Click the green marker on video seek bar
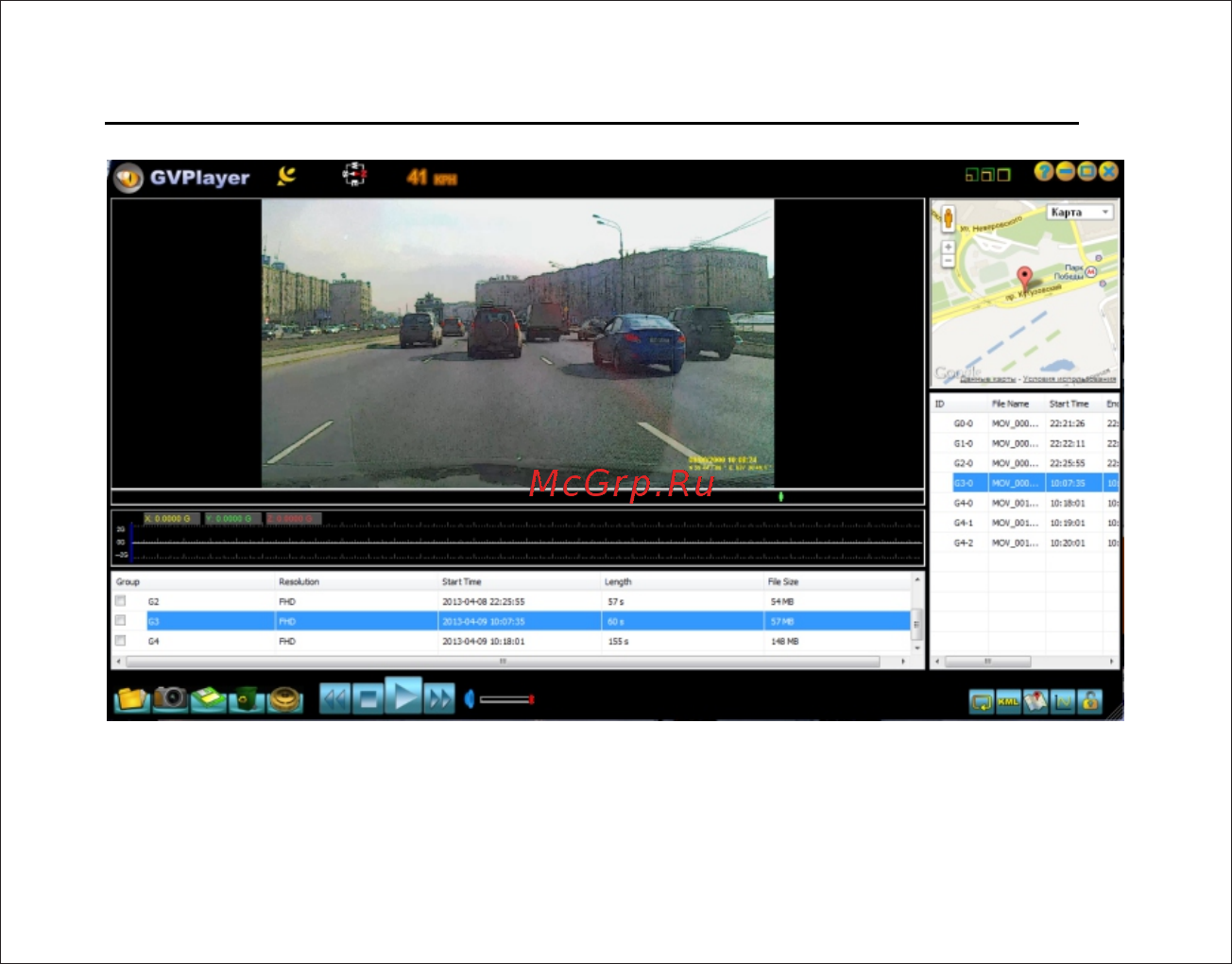Screen dimensions: 1232x964 [x=780, y=496]
